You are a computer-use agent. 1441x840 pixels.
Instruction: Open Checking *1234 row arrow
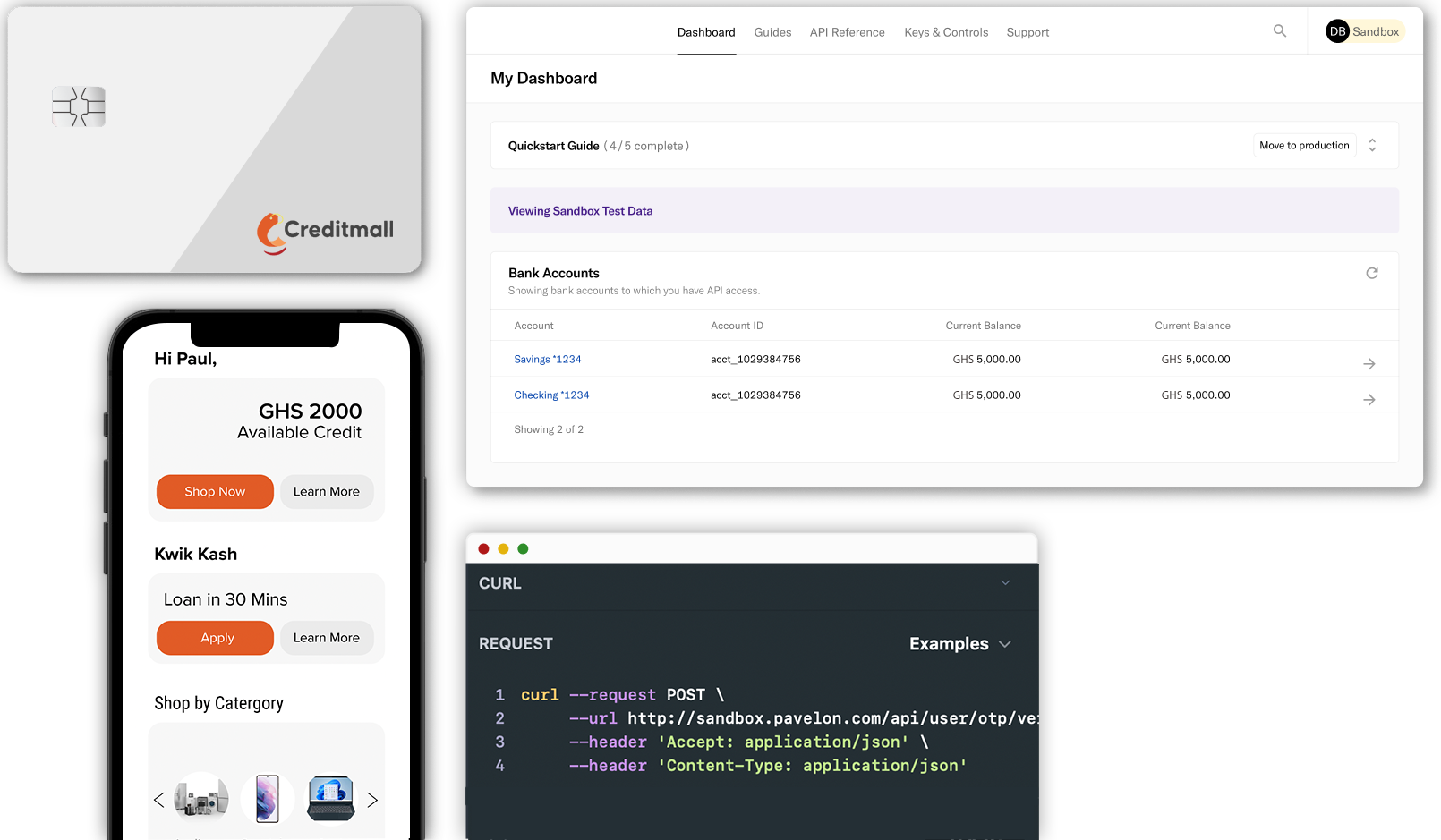(1369, 399)
